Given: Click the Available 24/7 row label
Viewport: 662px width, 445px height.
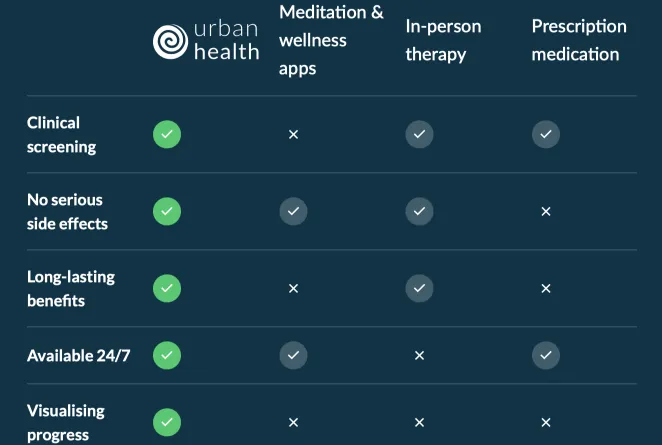Looking at the screenshot, I should [x=78, y=355].
